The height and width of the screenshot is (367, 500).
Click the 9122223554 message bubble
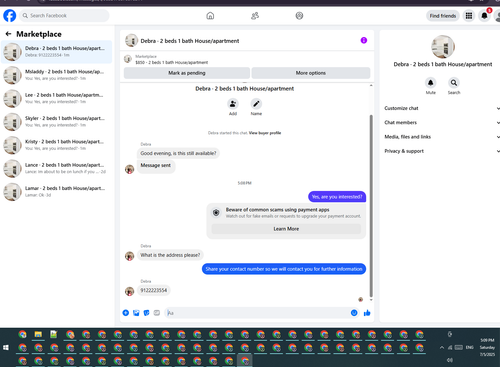[x=153, y=290]
